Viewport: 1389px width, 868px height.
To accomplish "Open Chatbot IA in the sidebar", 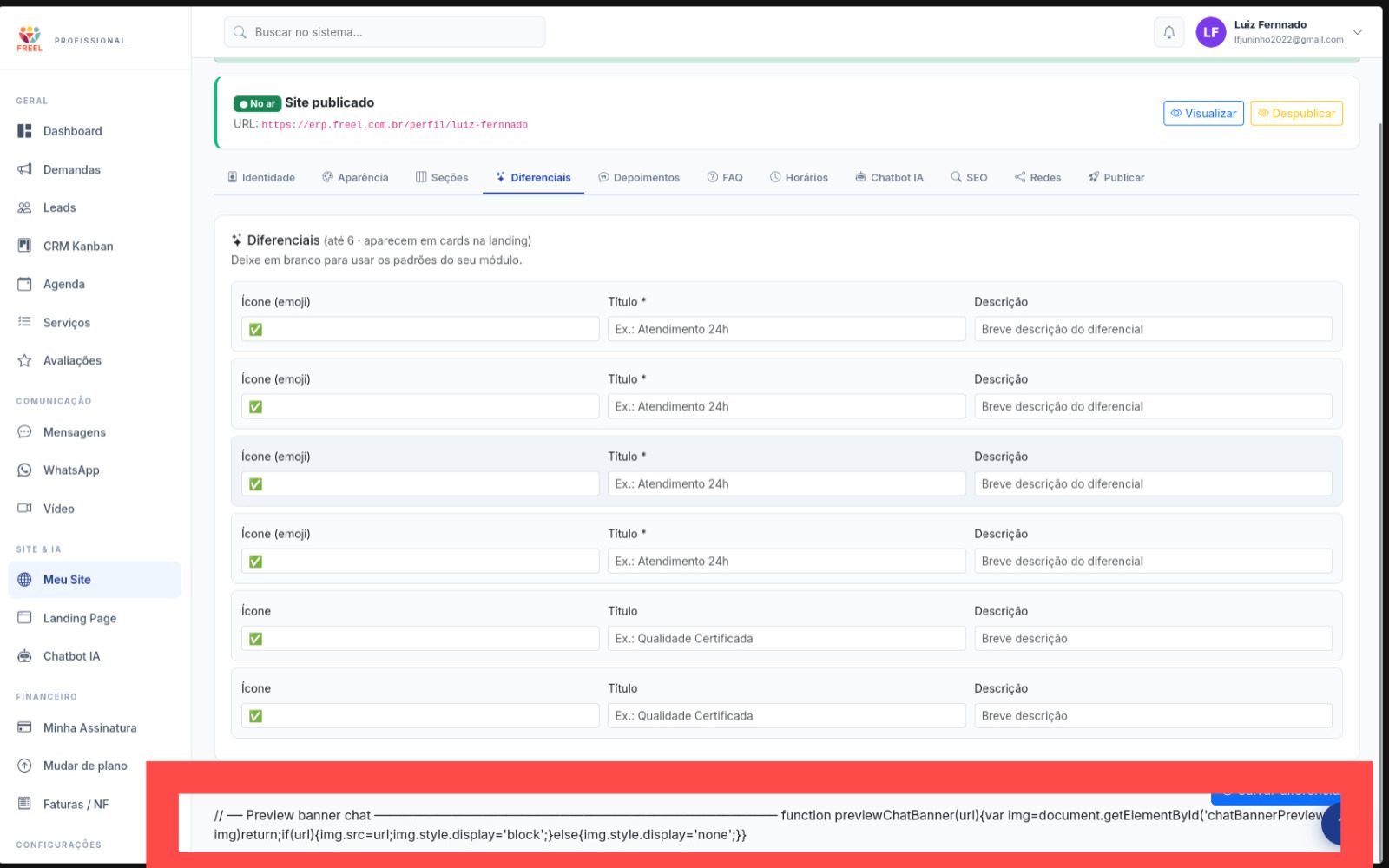I will tap(71, 656).
